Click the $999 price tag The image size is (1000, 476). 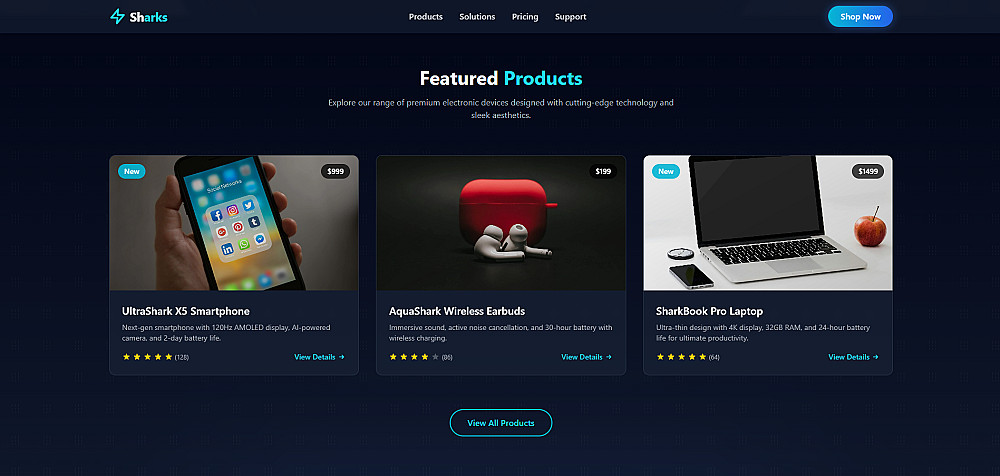[335, 171]
